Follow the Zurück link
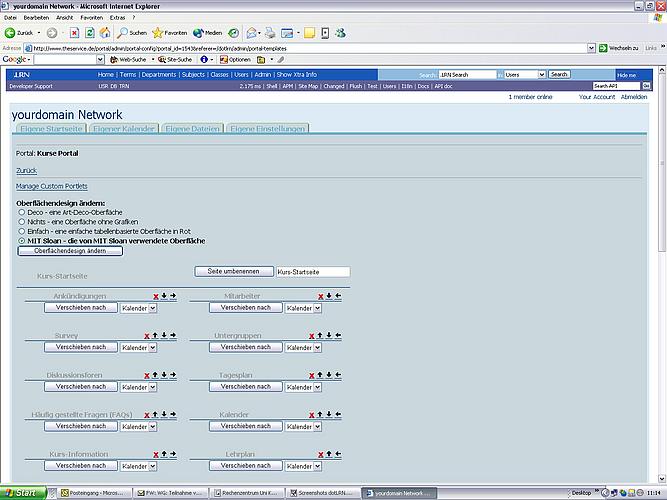This screenshot has height=500, width=667. [x=26, y=171]
